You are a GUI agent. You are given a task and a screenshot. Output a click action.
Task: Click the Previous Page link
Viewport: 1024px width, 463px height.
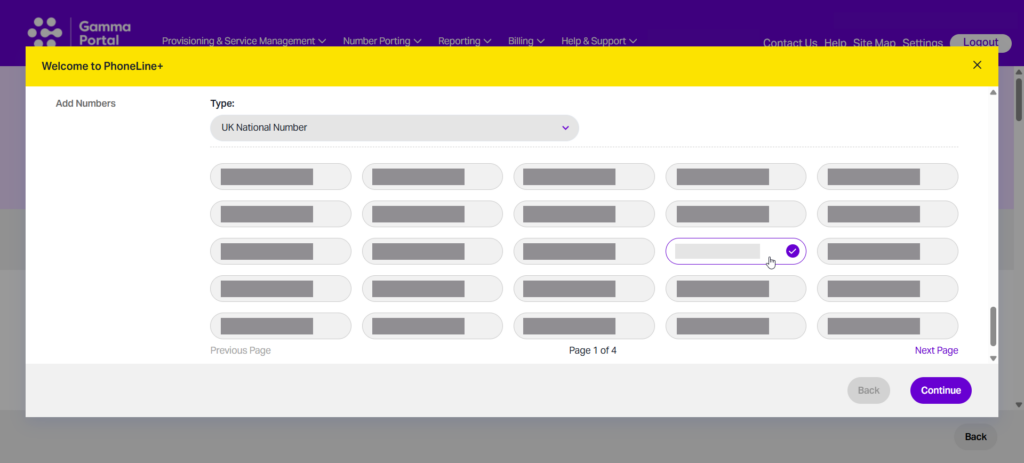240,351
